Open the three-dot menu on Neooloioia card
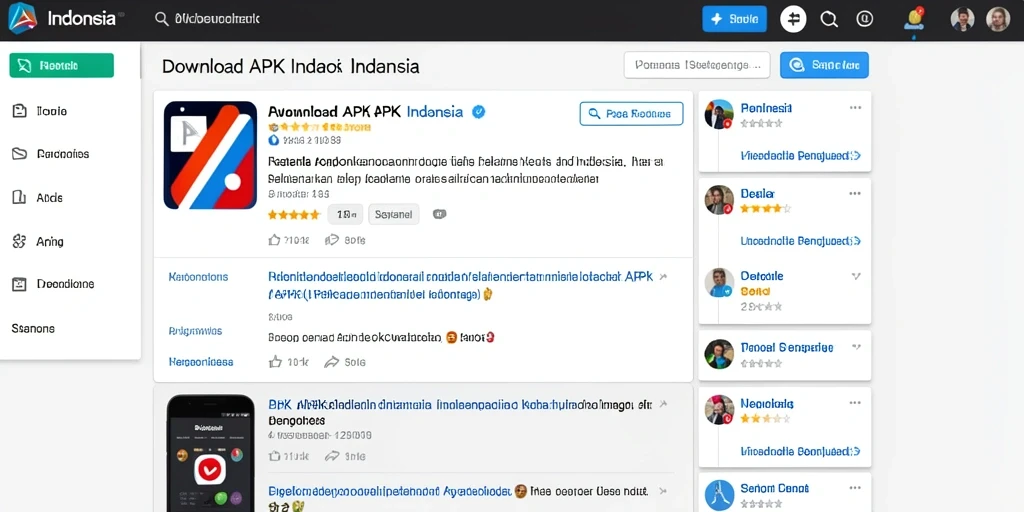Image resolution: width=1024 pixels, height=512 pixels. point(855,403)
